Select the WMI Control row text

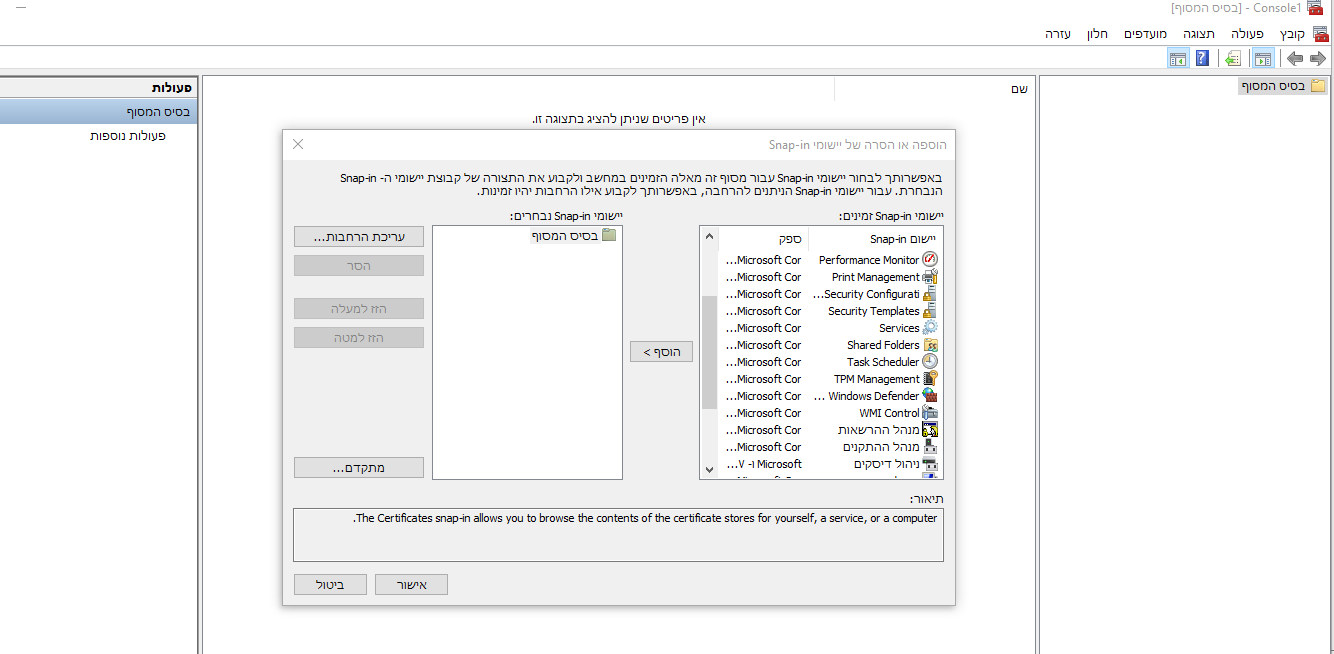[x=890, y=413]
